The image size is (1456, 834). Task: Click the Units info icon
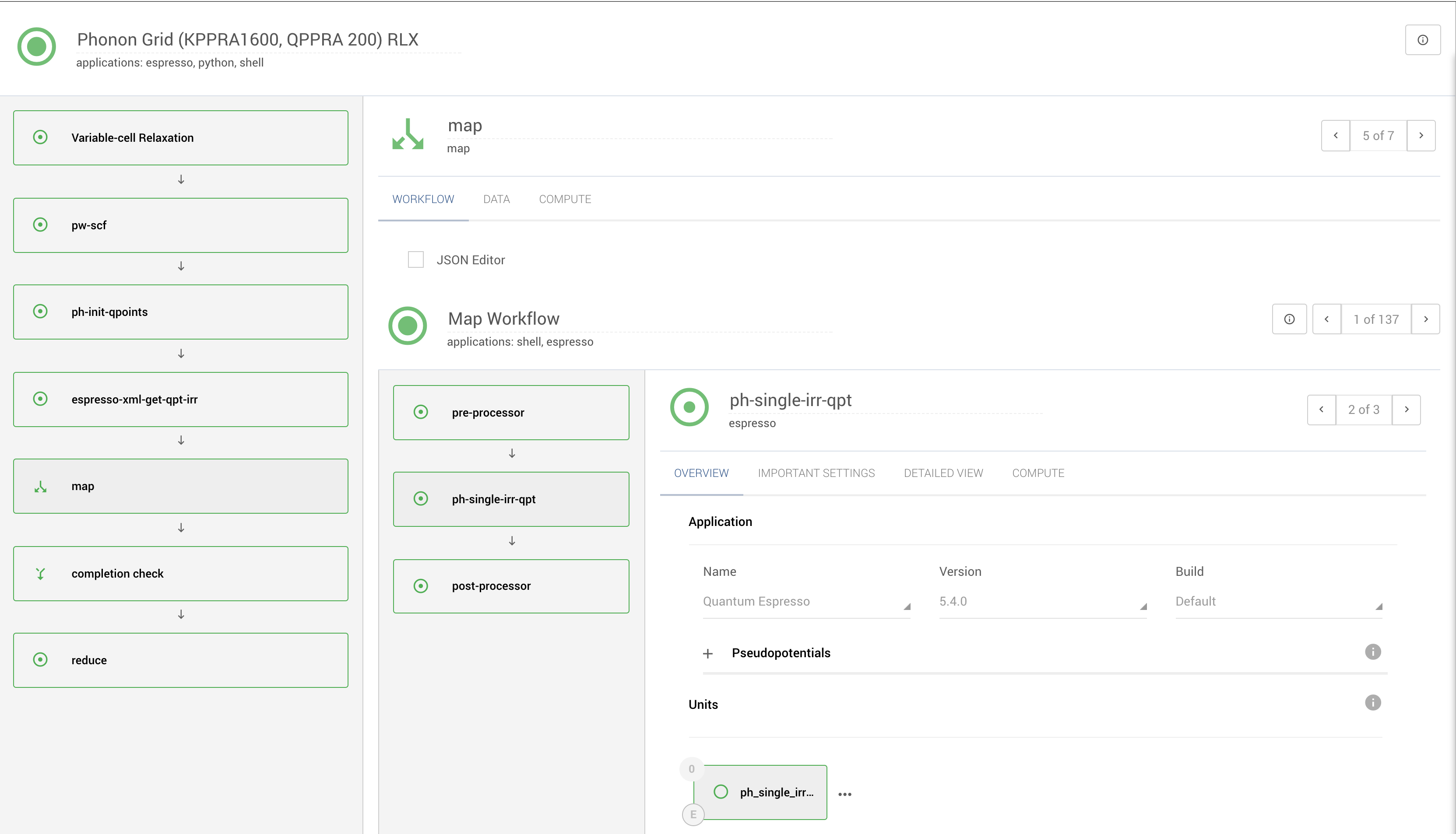tap(1373, 703)
